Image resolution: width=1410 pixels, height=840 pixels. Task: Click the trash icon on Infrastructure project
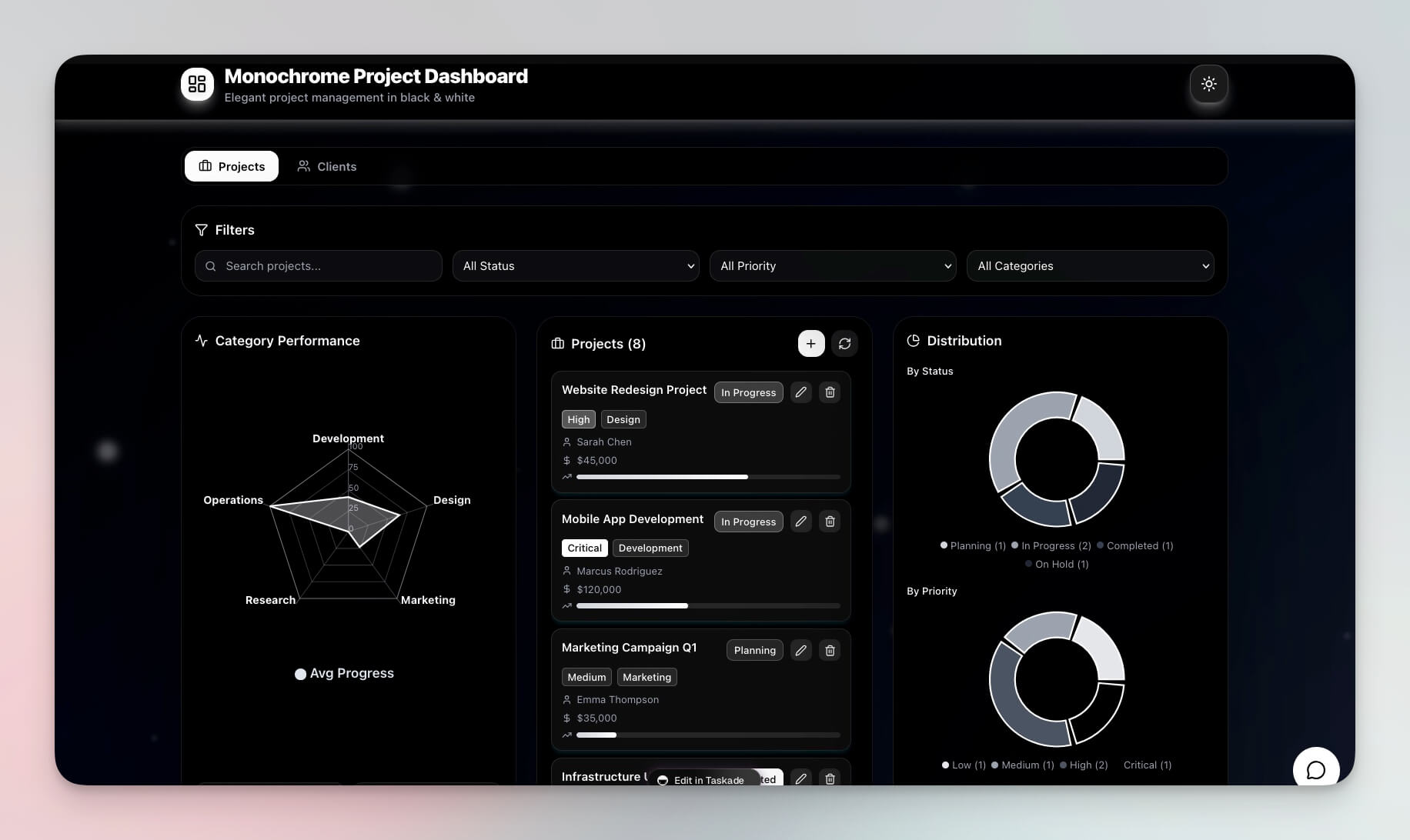[830, 778]
